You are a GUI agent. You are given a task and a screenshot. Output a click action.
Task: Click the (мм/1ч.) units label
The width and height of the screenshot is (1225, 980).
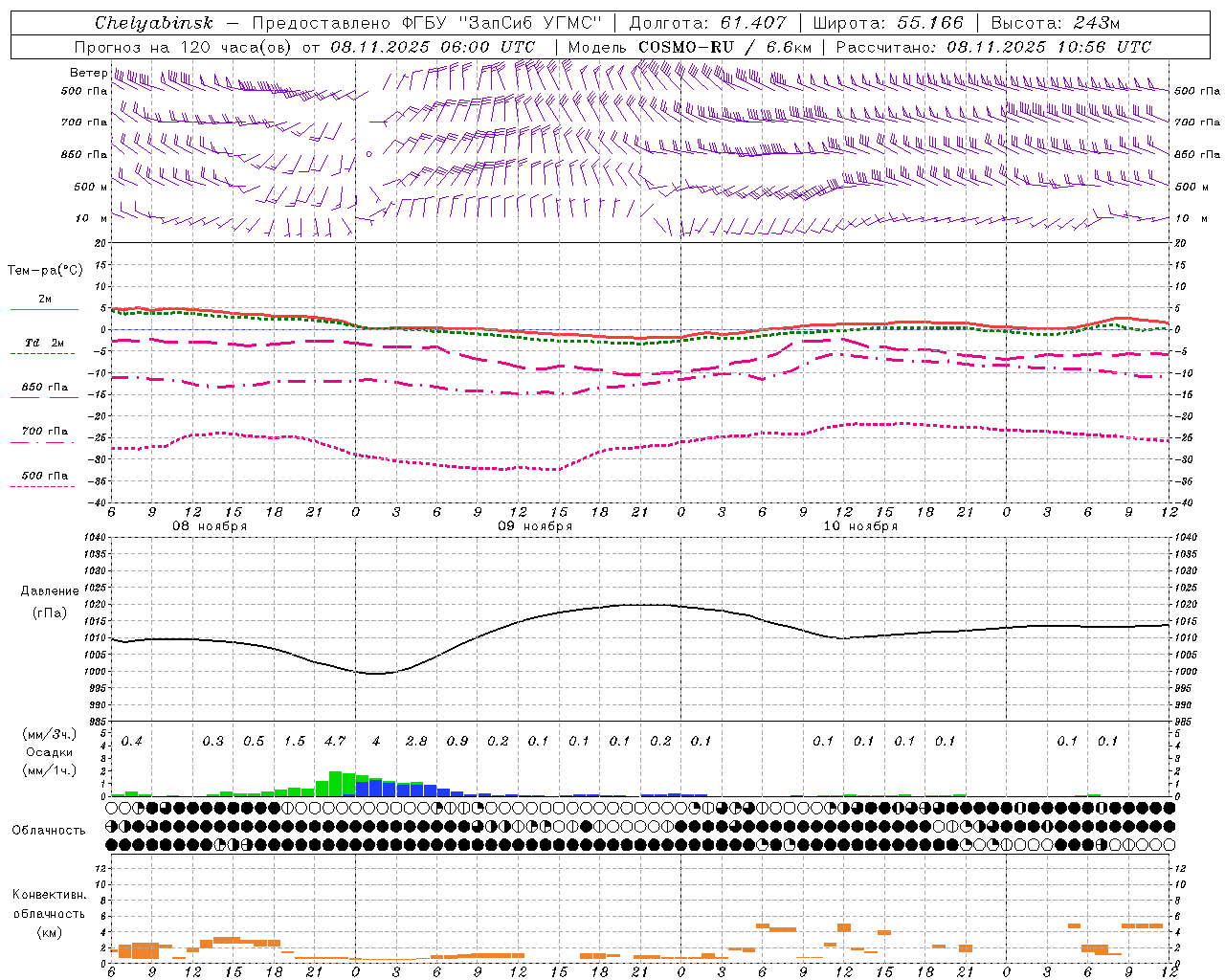click(47, 770)
